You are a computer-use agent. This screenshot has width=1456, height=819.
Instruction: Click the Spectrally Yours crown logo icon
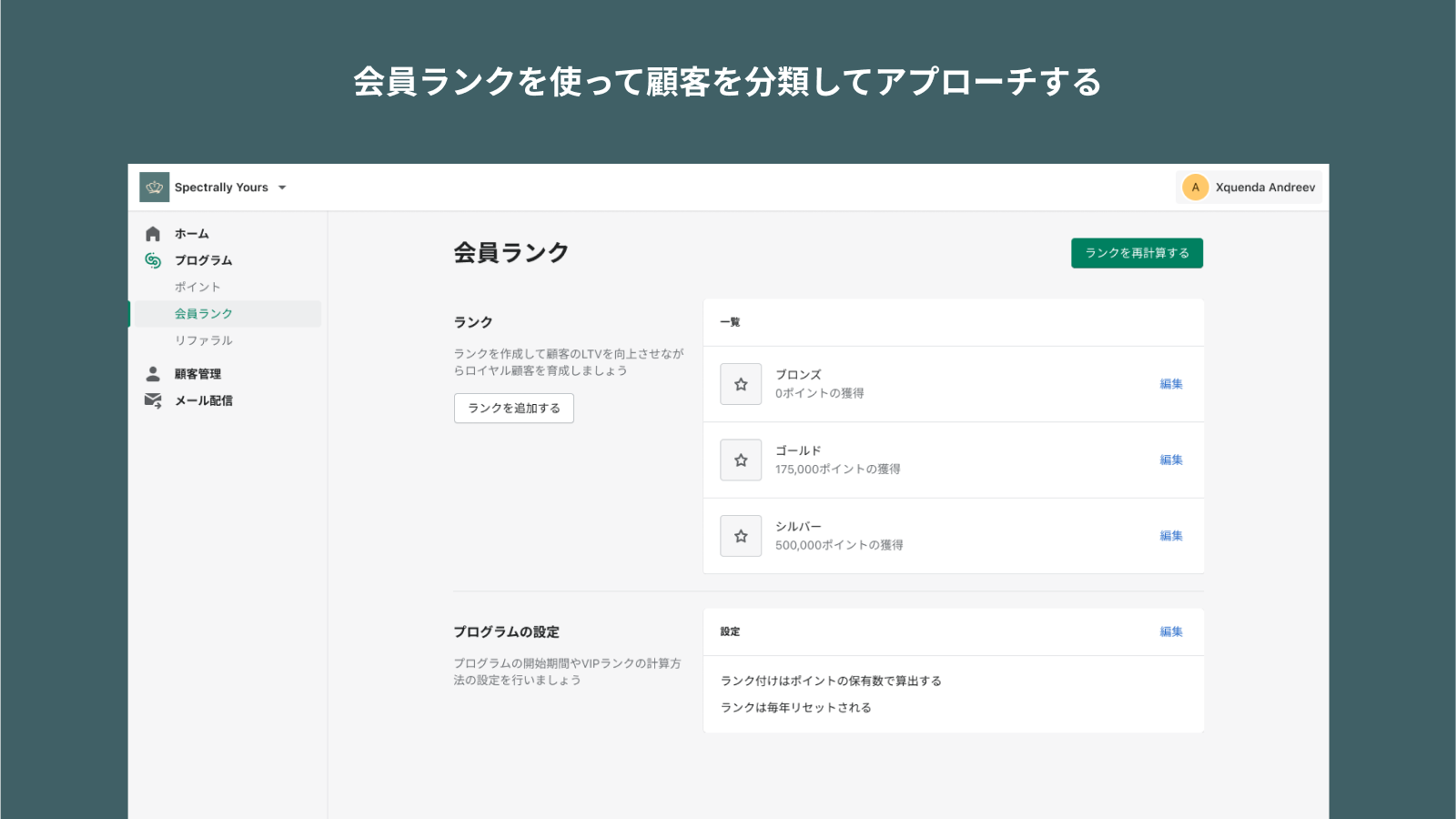tap(154, 187)
